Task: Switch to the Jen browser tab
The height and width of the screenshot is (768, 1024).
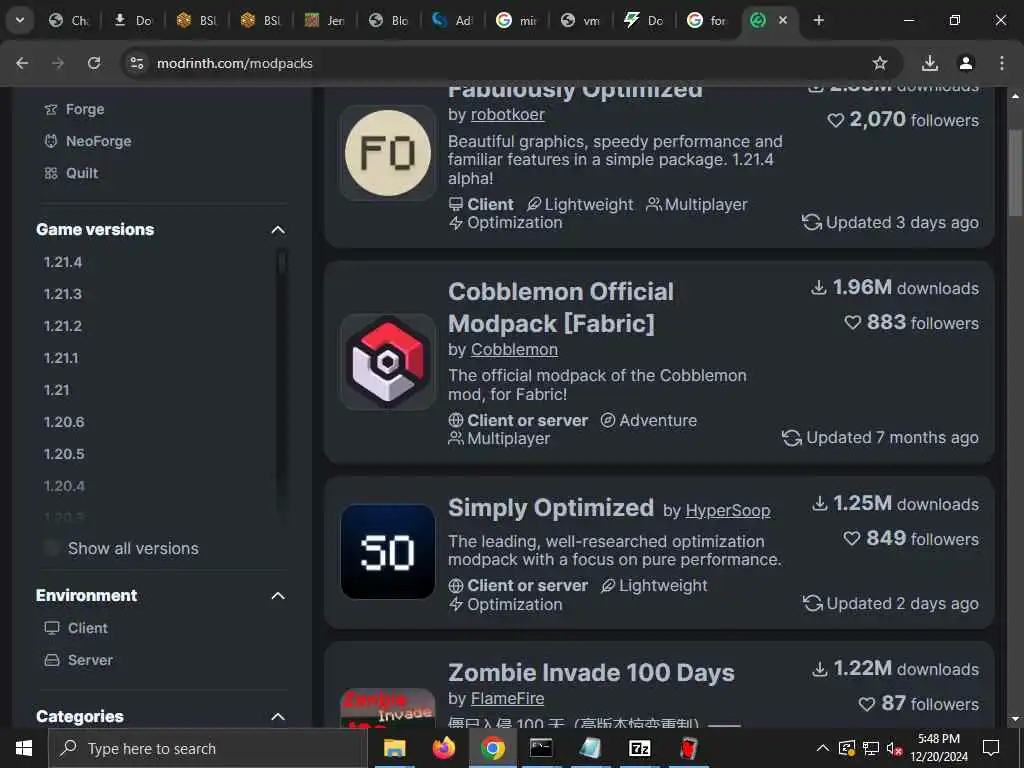Action: 325,20
